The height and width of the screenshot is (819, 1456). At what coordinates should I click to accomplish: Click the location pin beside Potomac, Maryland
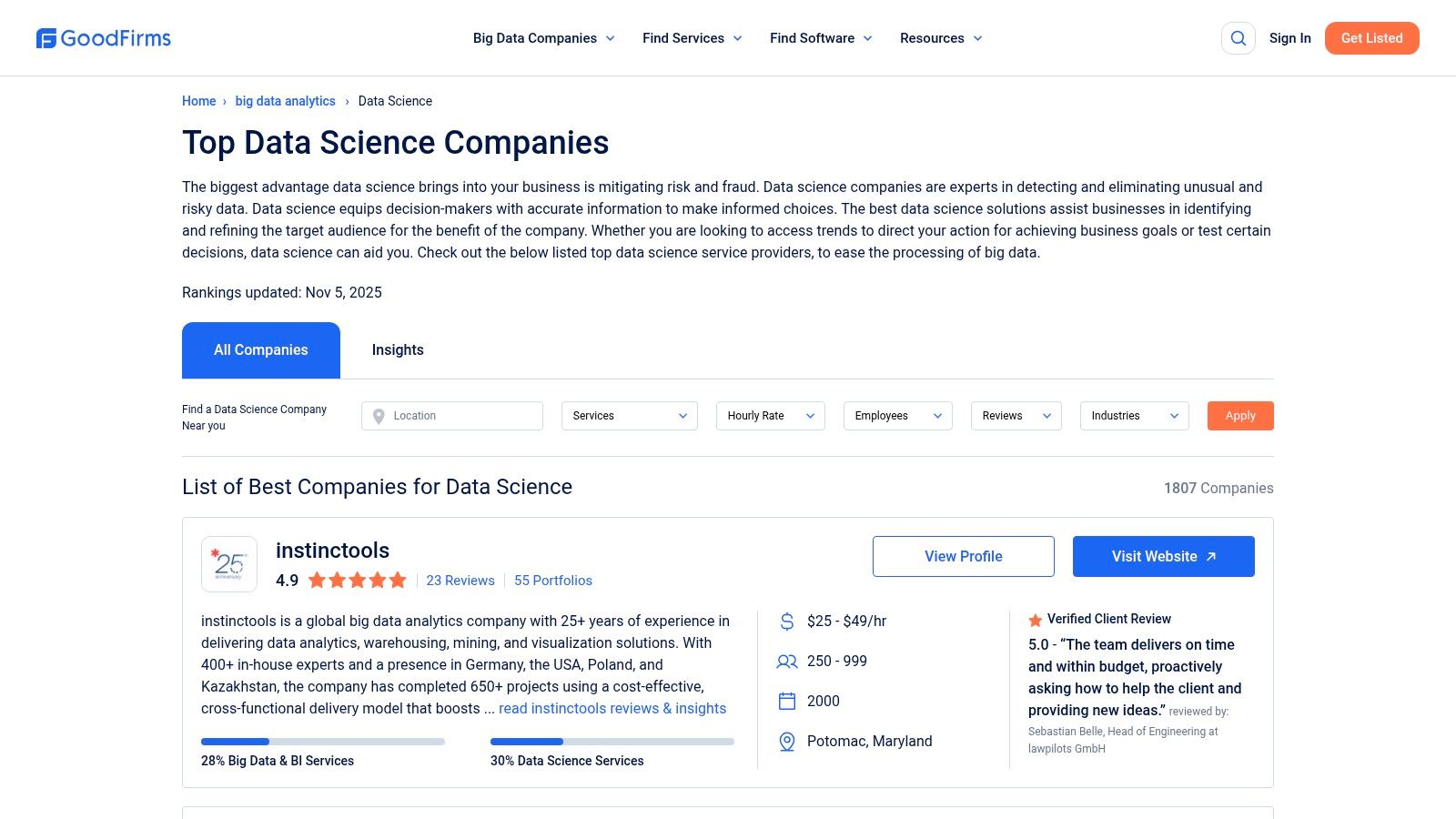[787, 742]
